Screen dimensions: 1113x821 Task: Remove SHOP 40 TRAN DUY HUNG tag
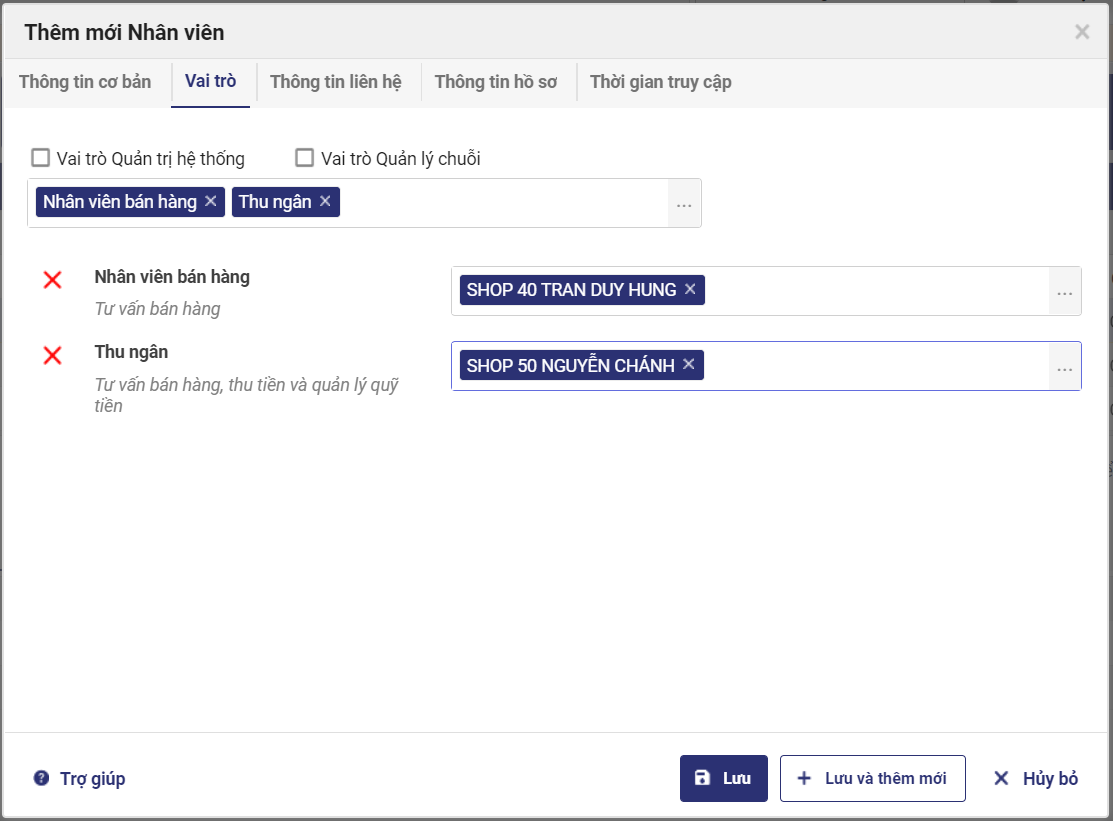pos(690,290)
